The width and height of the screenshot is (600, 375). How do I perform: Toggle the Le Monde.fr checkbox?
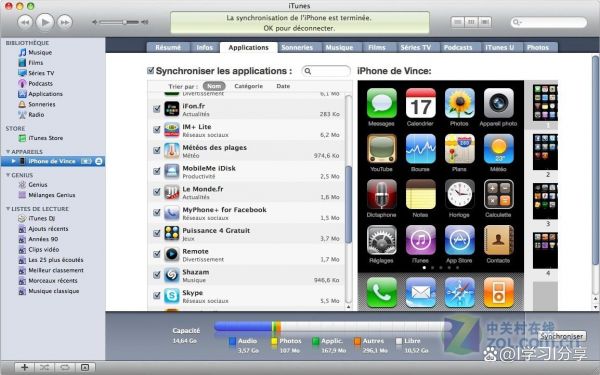(157, 191)
